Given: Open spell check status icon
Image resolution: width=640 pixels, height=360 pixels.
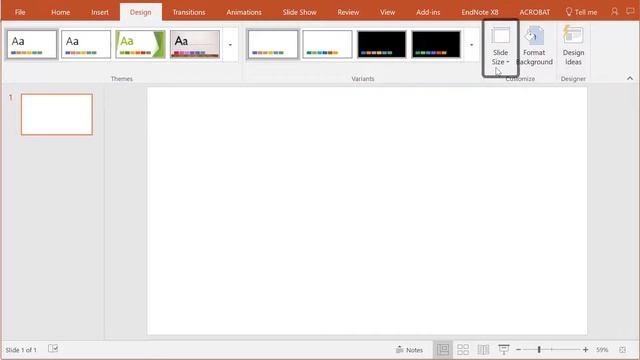Looking at the screenshot, I should (53, 349).
